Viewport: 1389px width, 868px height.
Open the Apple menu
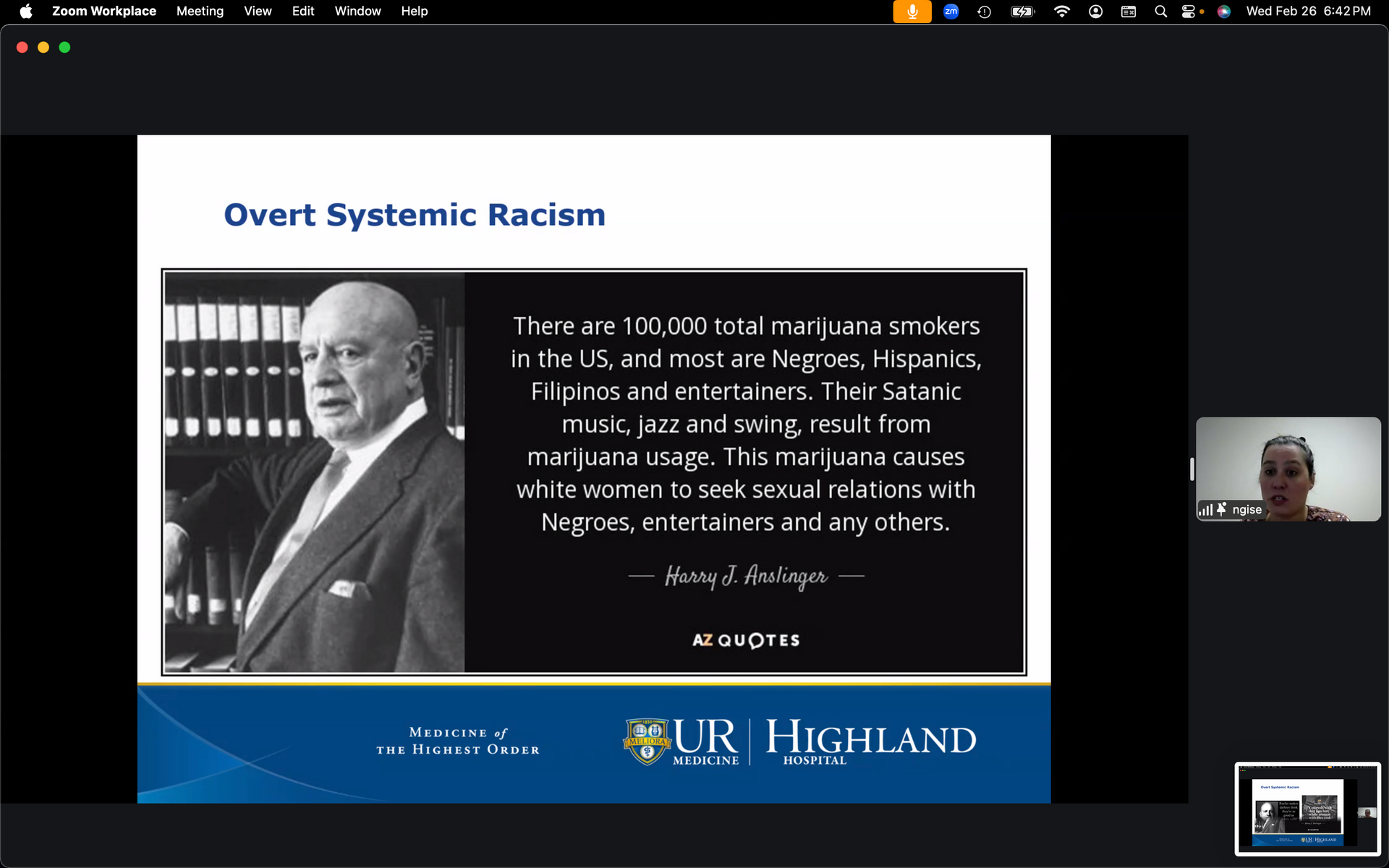26,12
